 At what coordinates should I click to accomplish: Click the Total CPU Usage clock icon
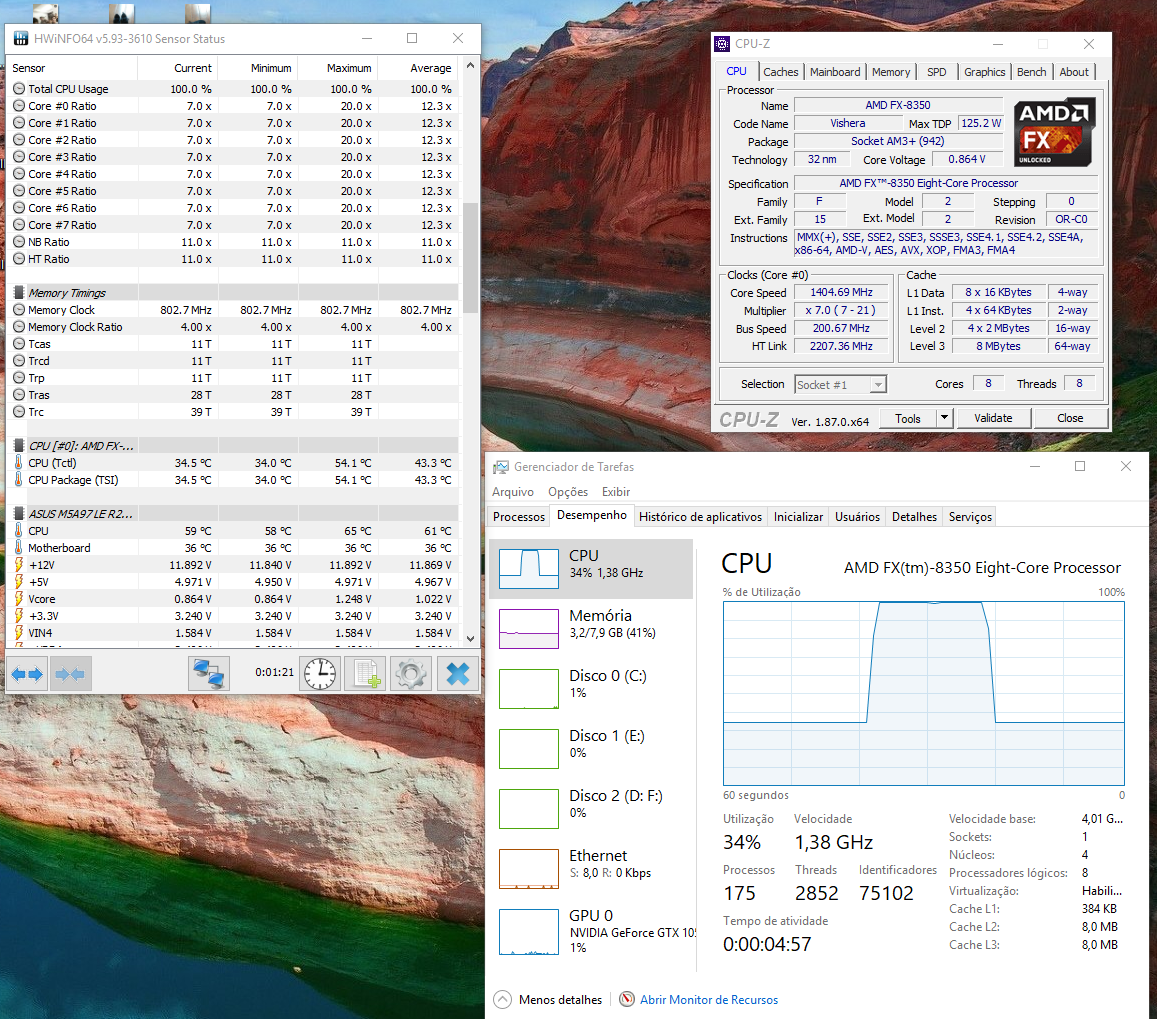tap(19, 89)
